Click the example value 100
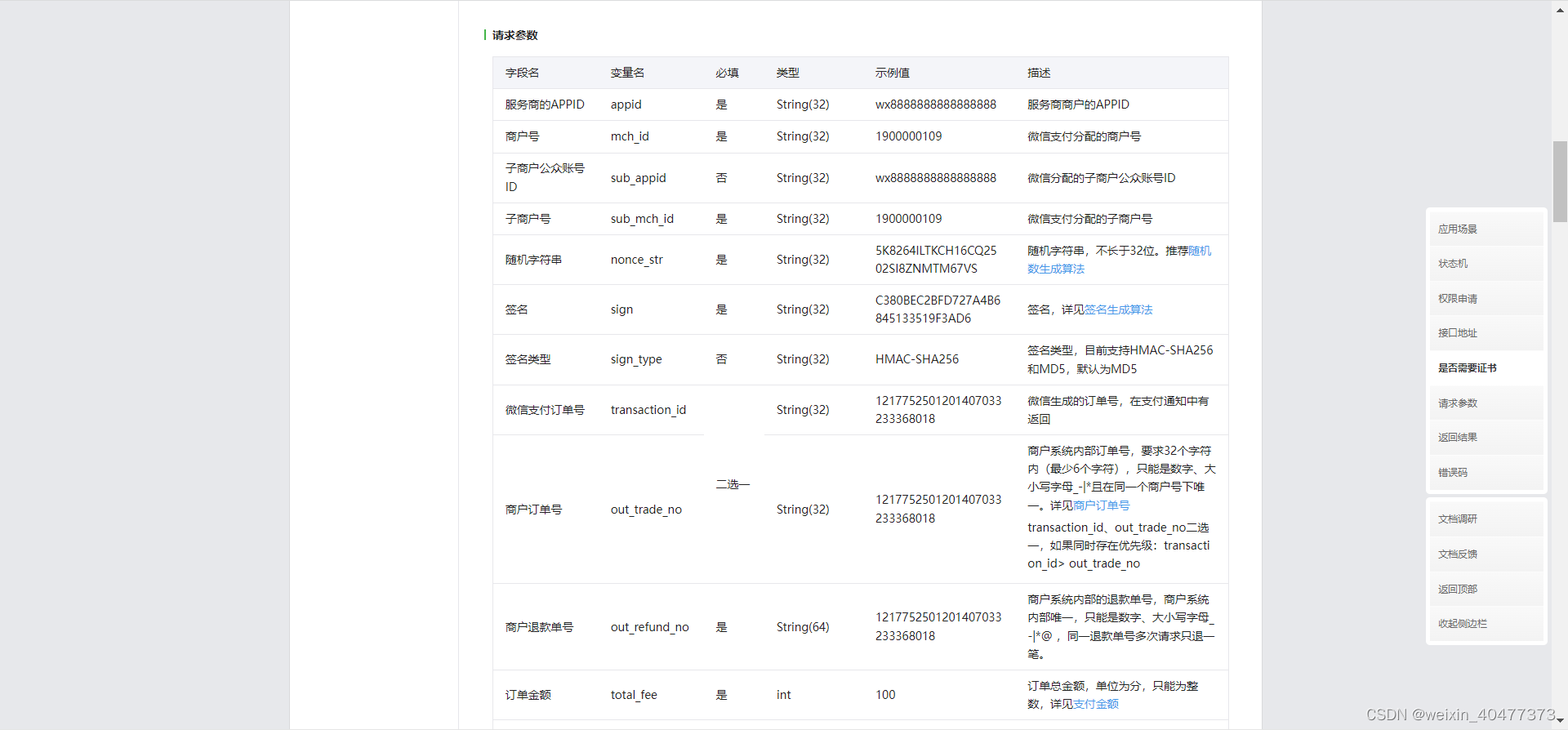 pyautogui.click(x=885, y=695)
